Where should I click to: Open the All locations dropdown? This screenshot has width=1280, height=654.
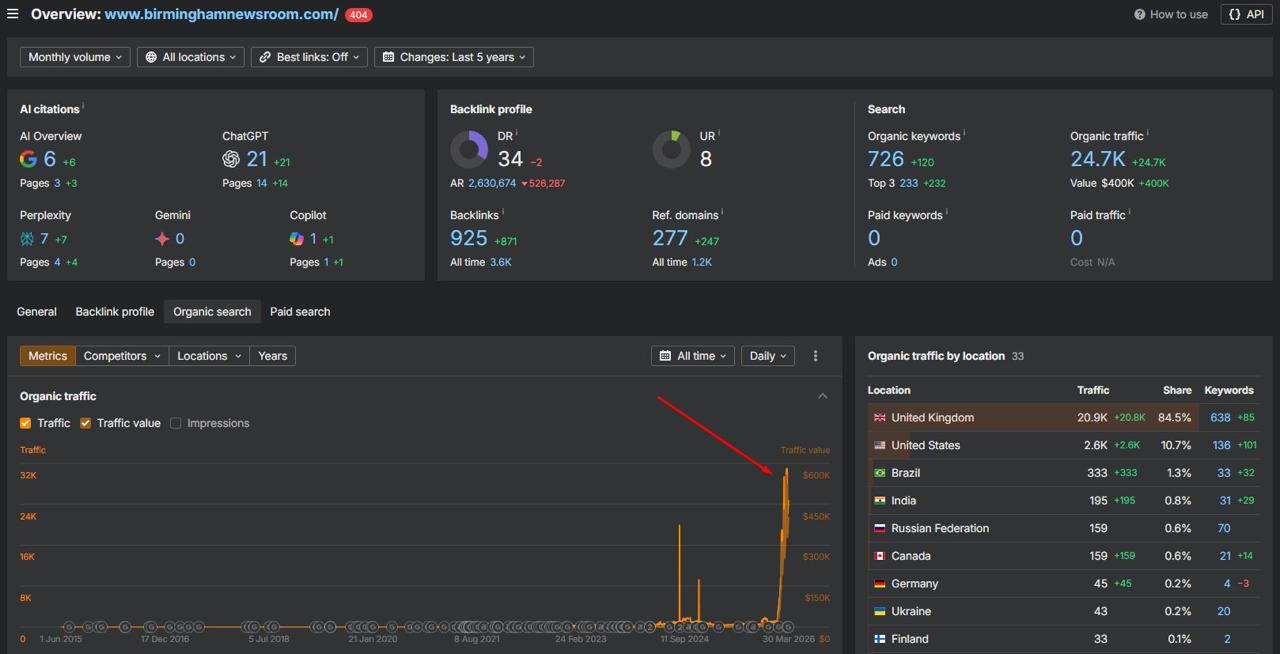(190, 57)
